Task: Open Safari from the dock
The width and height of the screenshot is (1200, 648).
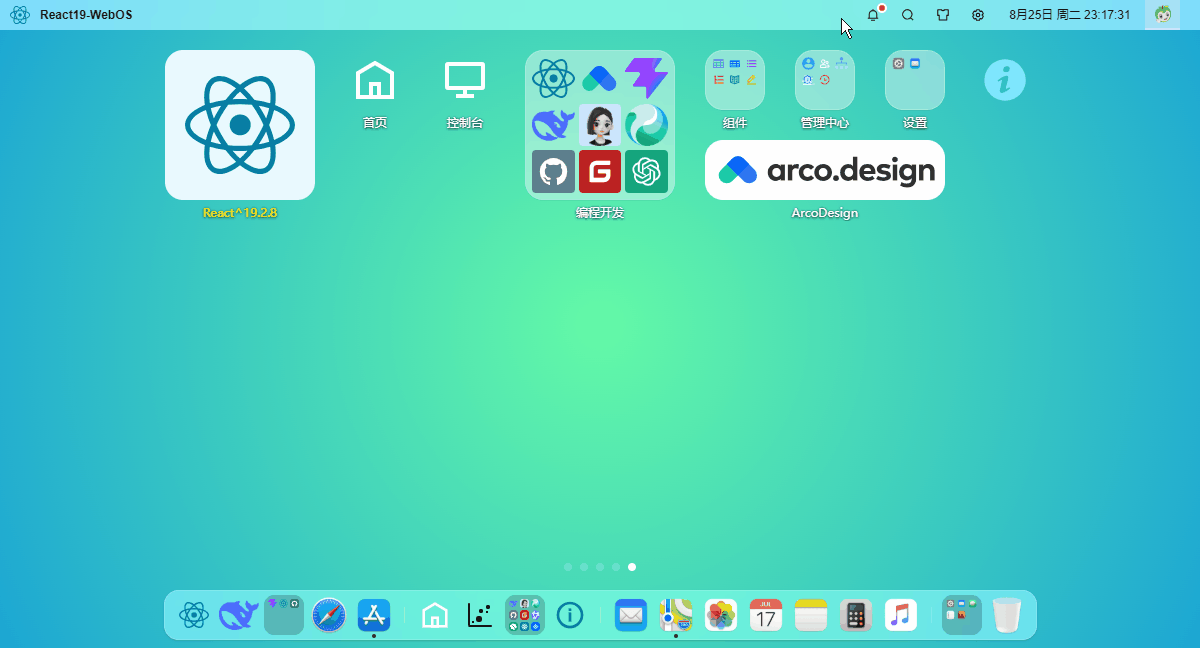Action: tap(329, 615)
